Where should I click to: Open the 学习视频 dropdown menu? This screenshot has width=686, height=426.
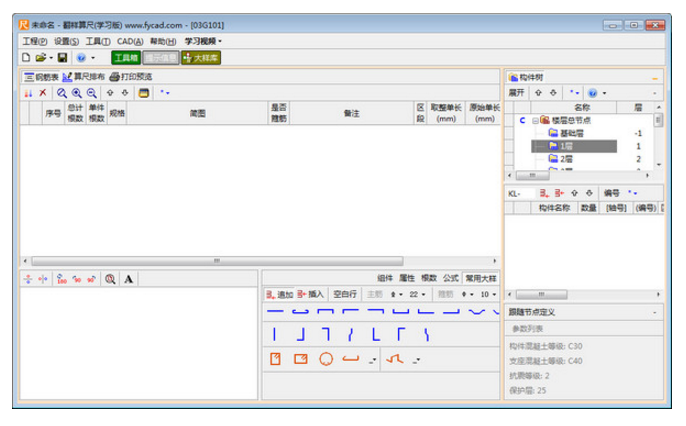(x=203, y=41)
